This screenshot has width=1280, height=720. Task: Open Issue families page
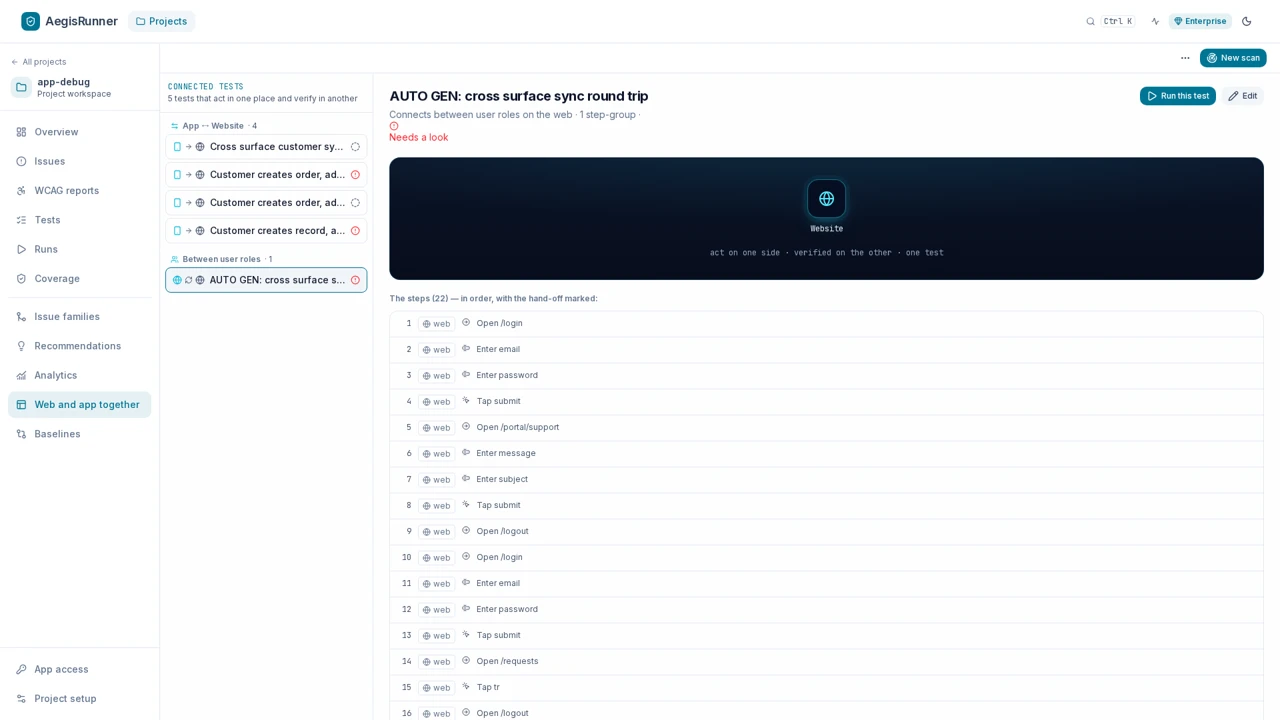point(79,316)
